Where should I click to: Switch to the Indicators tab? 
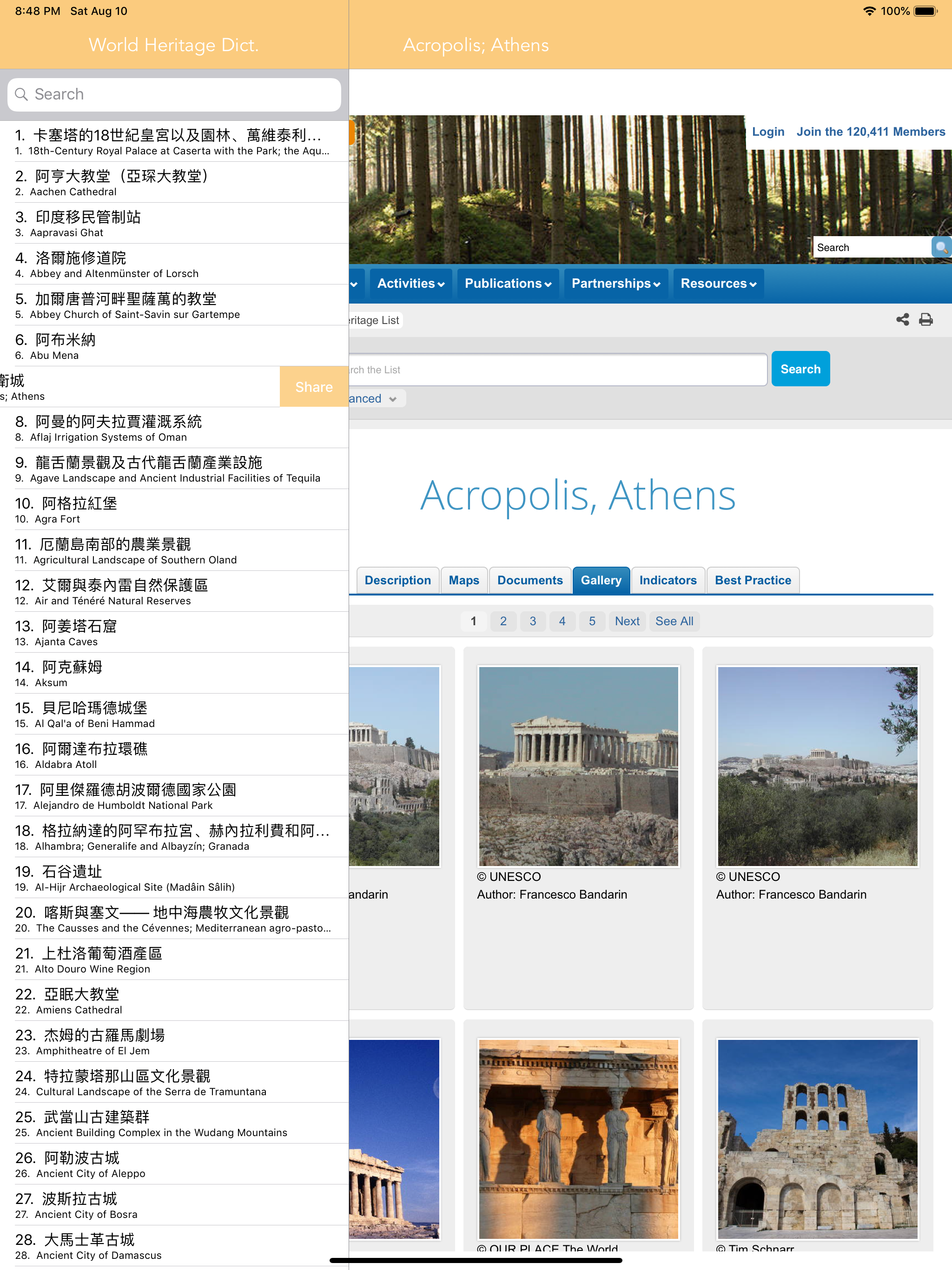(668, 581)
